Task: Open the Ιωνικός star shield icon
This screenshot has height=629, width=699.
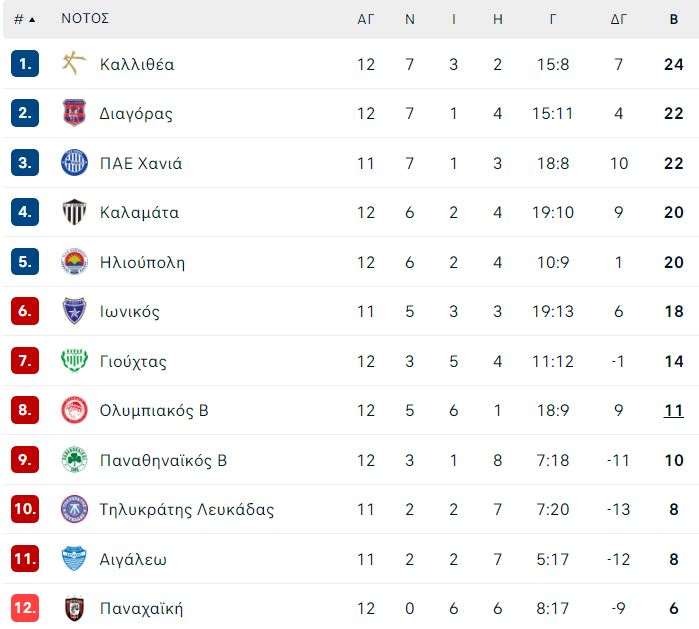Action: tap(74, 311)
